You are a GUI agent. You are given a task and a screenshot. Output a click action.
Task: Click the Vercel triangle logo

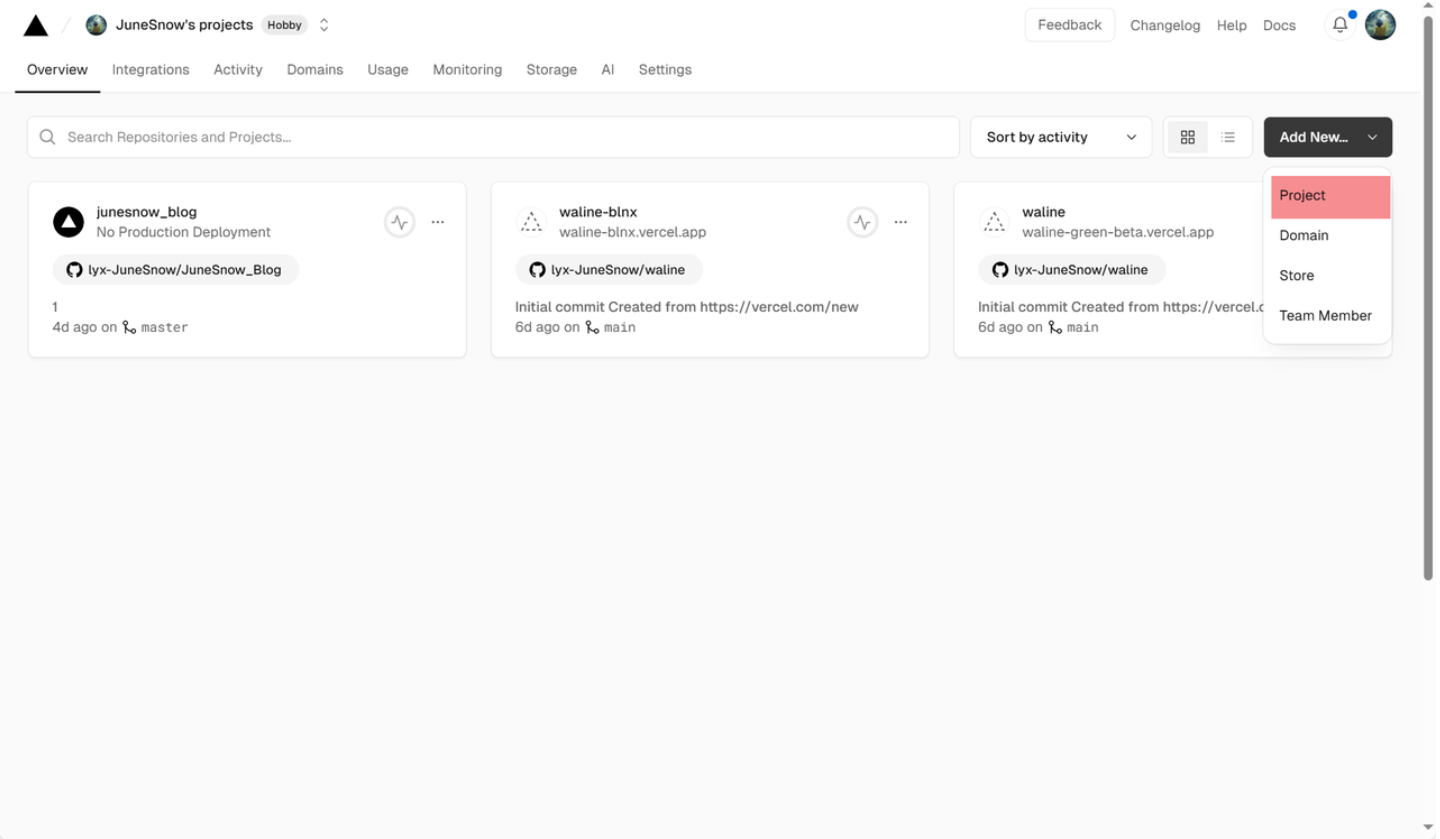(x=36, y=25)
